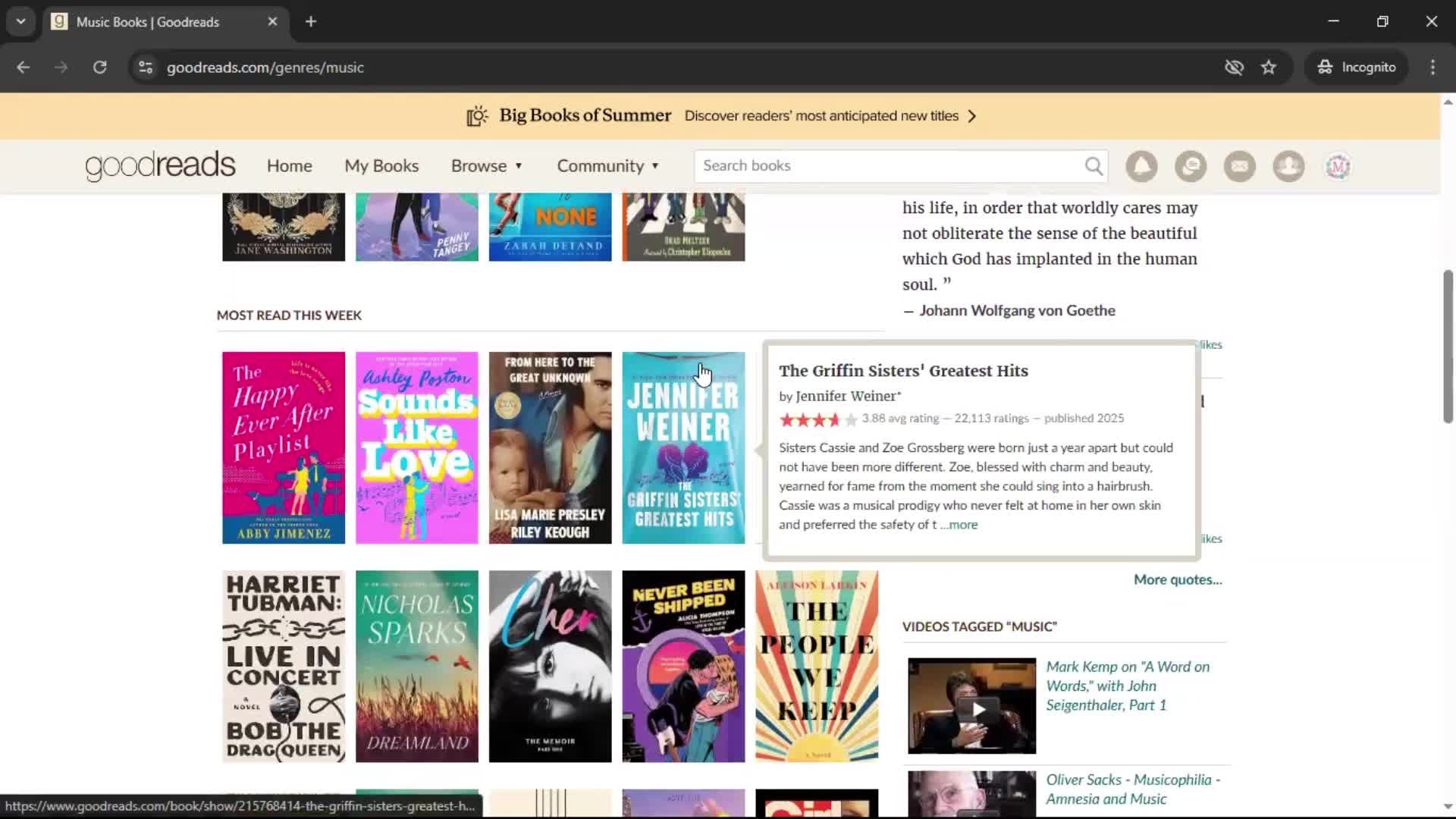Open Penny Tangey book cover

click(x=417, y=227)
